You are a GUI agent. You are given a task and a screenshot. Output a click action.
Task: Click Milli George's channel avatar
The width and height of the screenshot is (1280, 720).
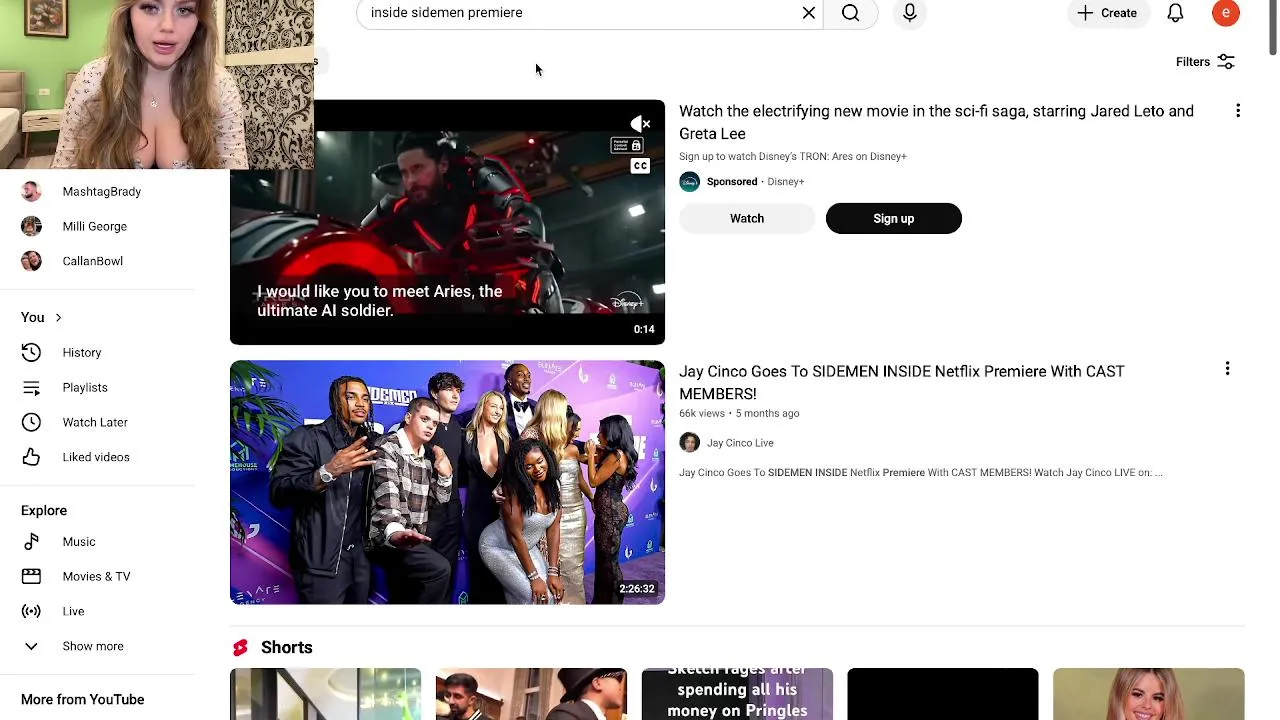pos(31,226)
